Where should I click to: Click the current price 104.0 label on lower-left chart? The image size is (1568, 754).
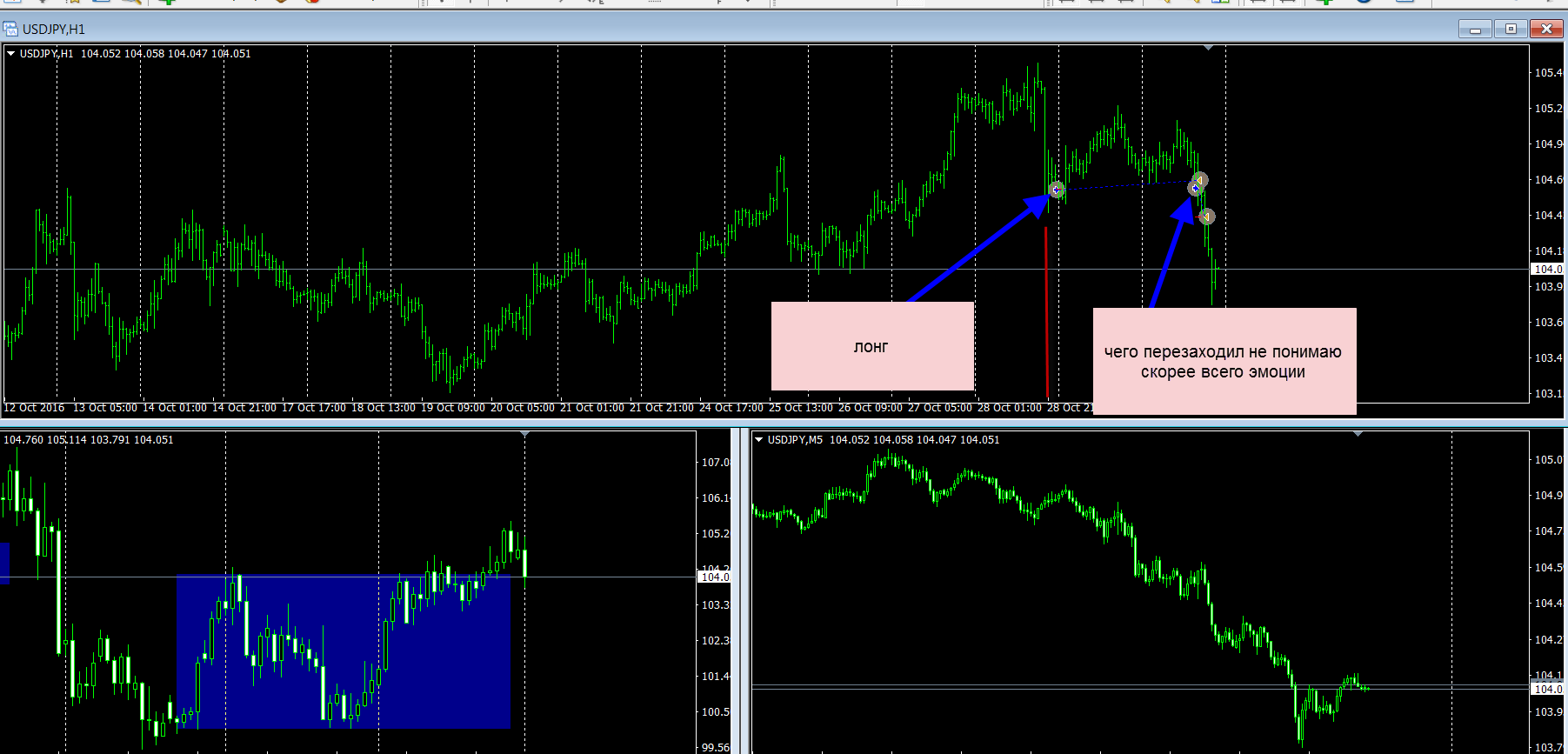coord(715,577)
